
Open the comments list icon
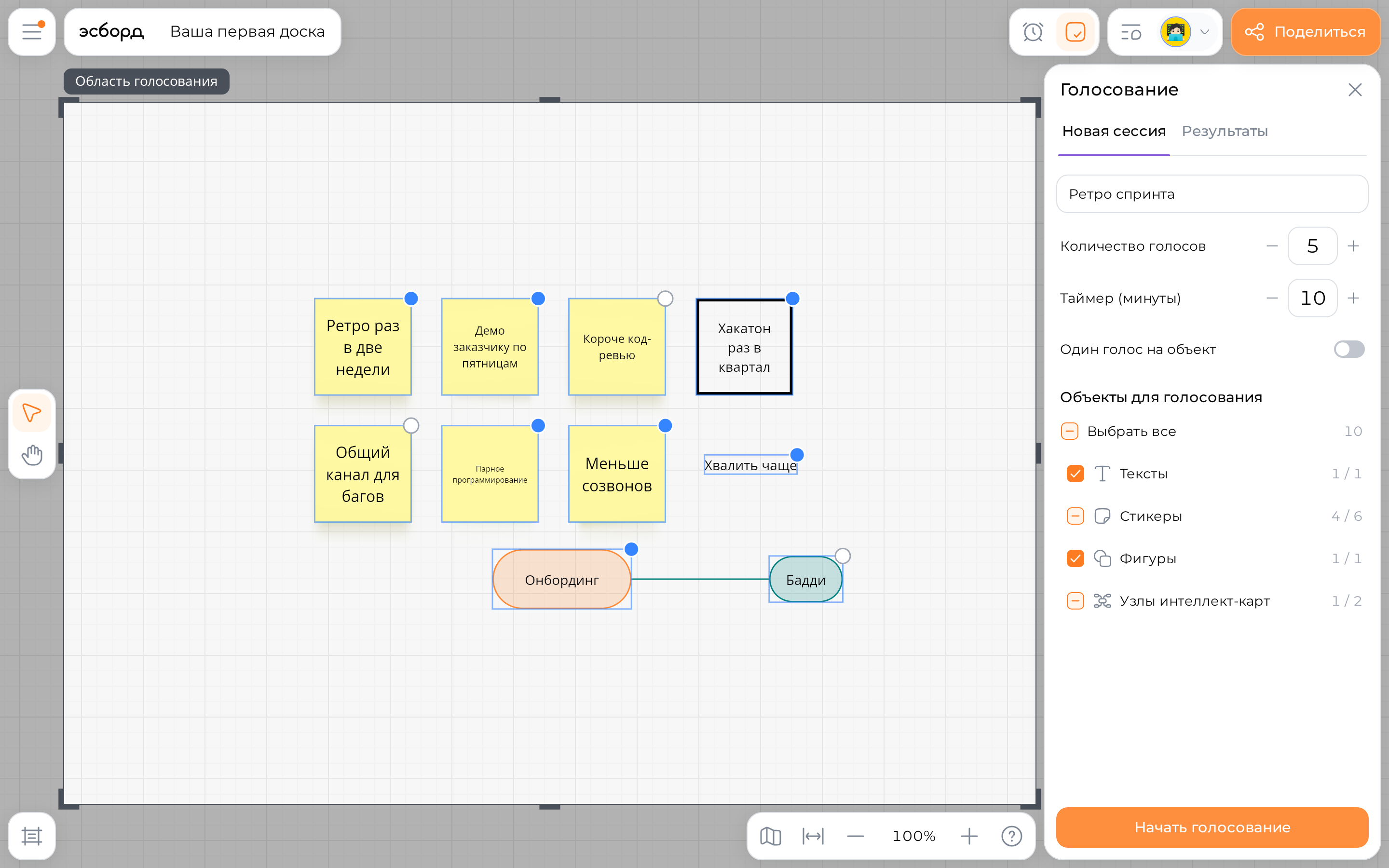click(x=1130, y=31)
